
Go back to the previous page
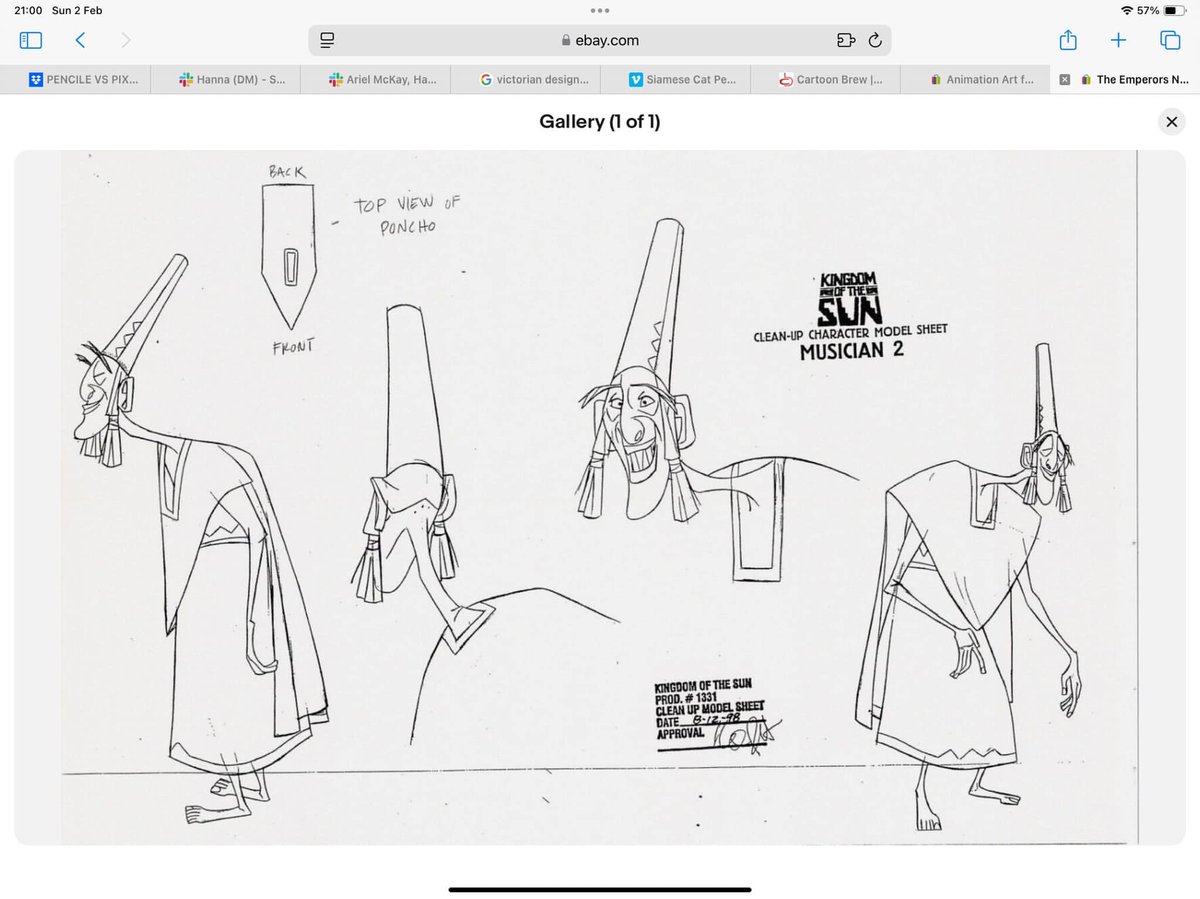point(80,40)
